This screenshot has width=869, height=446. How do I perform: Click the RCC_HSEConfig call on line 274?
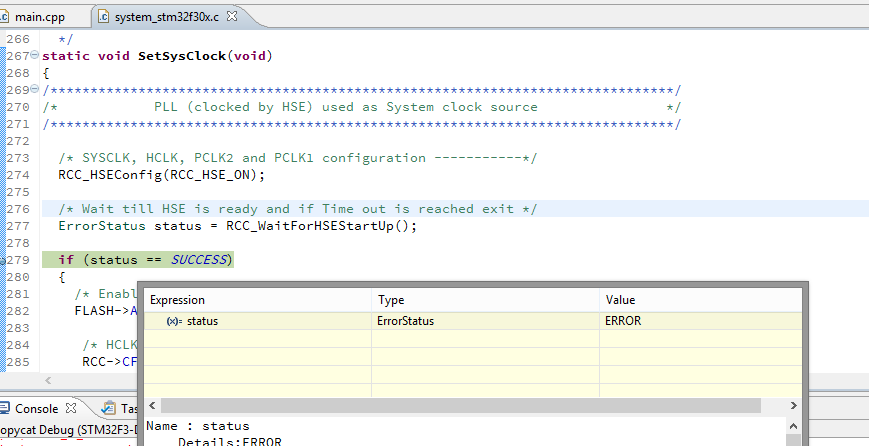tap(162, 175)
